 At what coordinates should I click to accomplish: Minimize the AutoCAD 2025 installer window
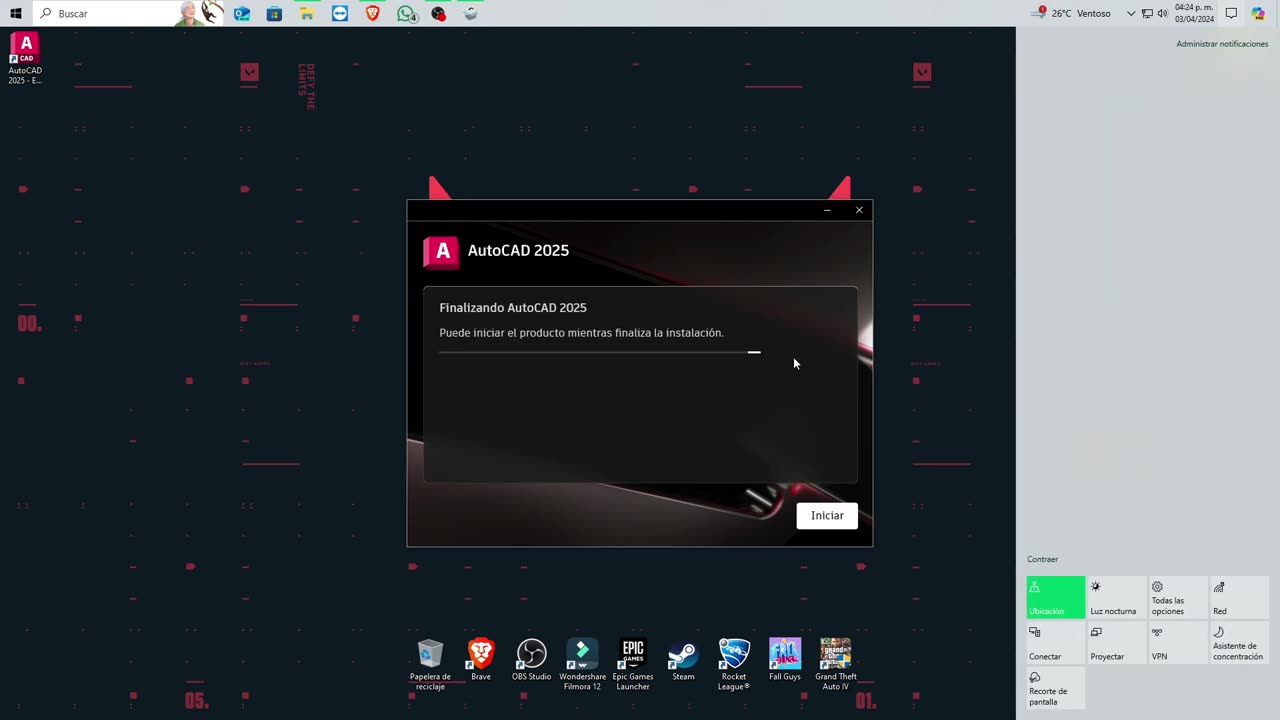[x=827, y=210]
